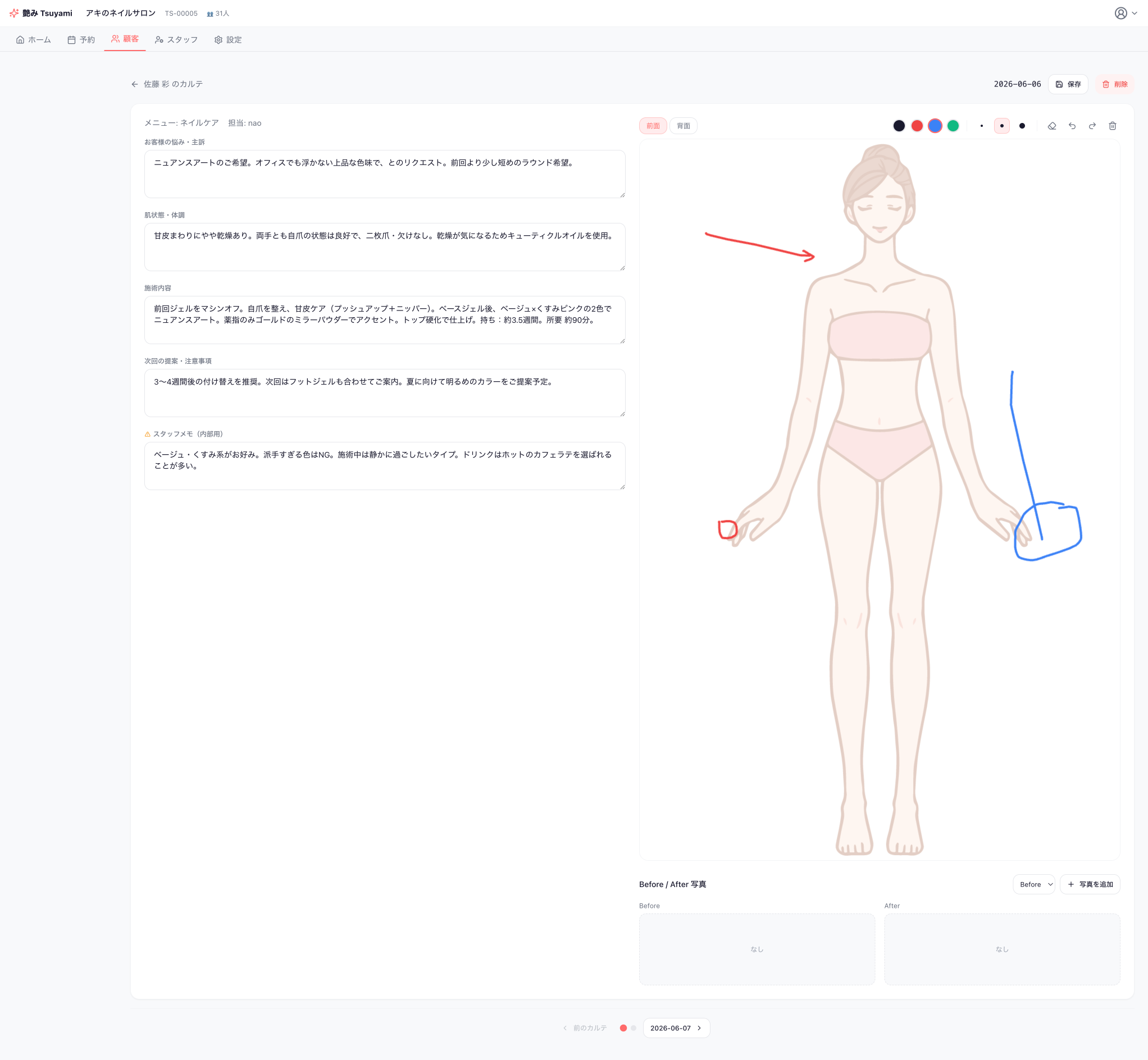Click the 艶み Tsuyami logo
Viewport: 1148px width, 1060px height.
tap(41, 13)
